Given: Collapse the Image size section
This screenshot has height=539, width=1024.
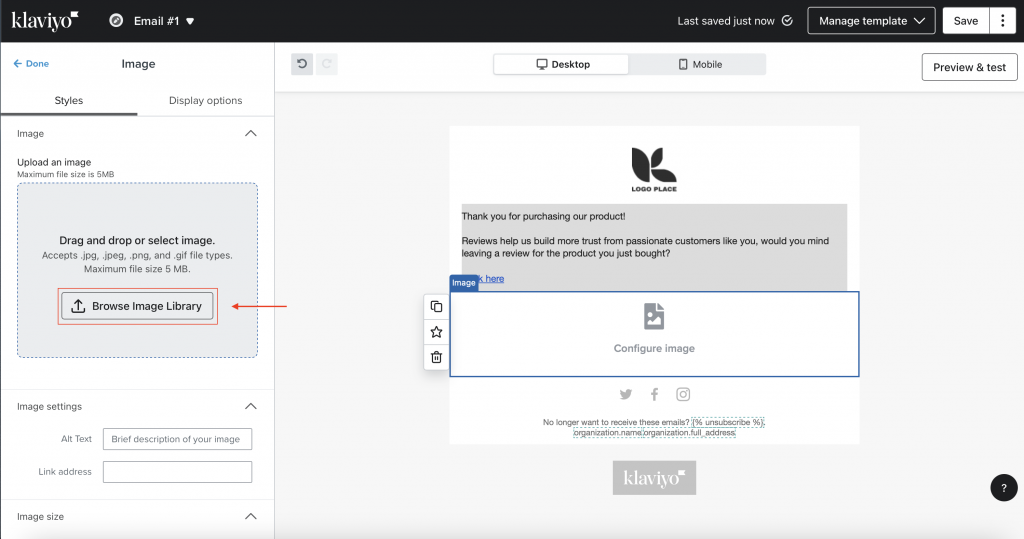Looking at the screenshot, I should (x=251, y=516).
